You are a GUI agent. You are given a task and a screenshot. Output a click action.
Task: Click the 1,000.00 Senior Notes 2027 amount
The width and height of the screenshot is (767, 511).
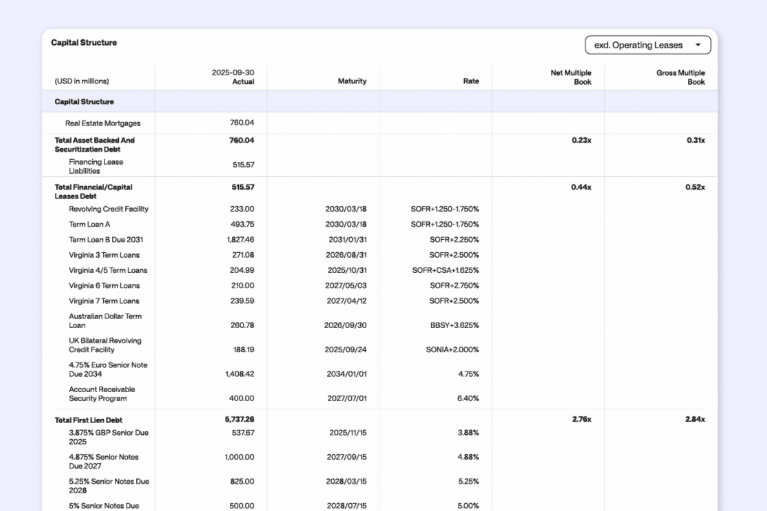pyautogui.click(x=239, y=457)
